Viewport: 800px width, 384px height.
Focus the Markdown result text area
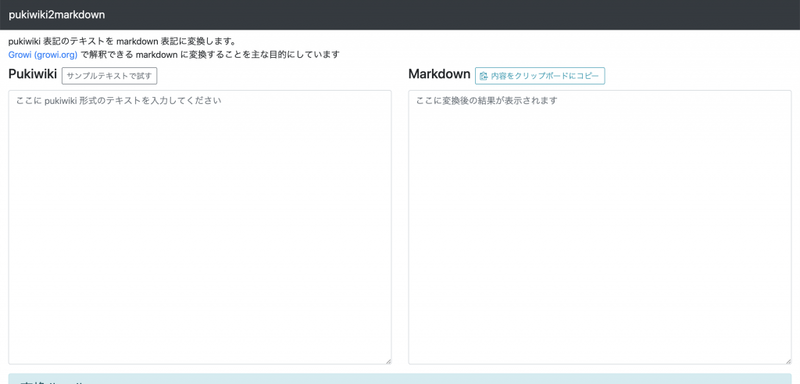[600, 227]
